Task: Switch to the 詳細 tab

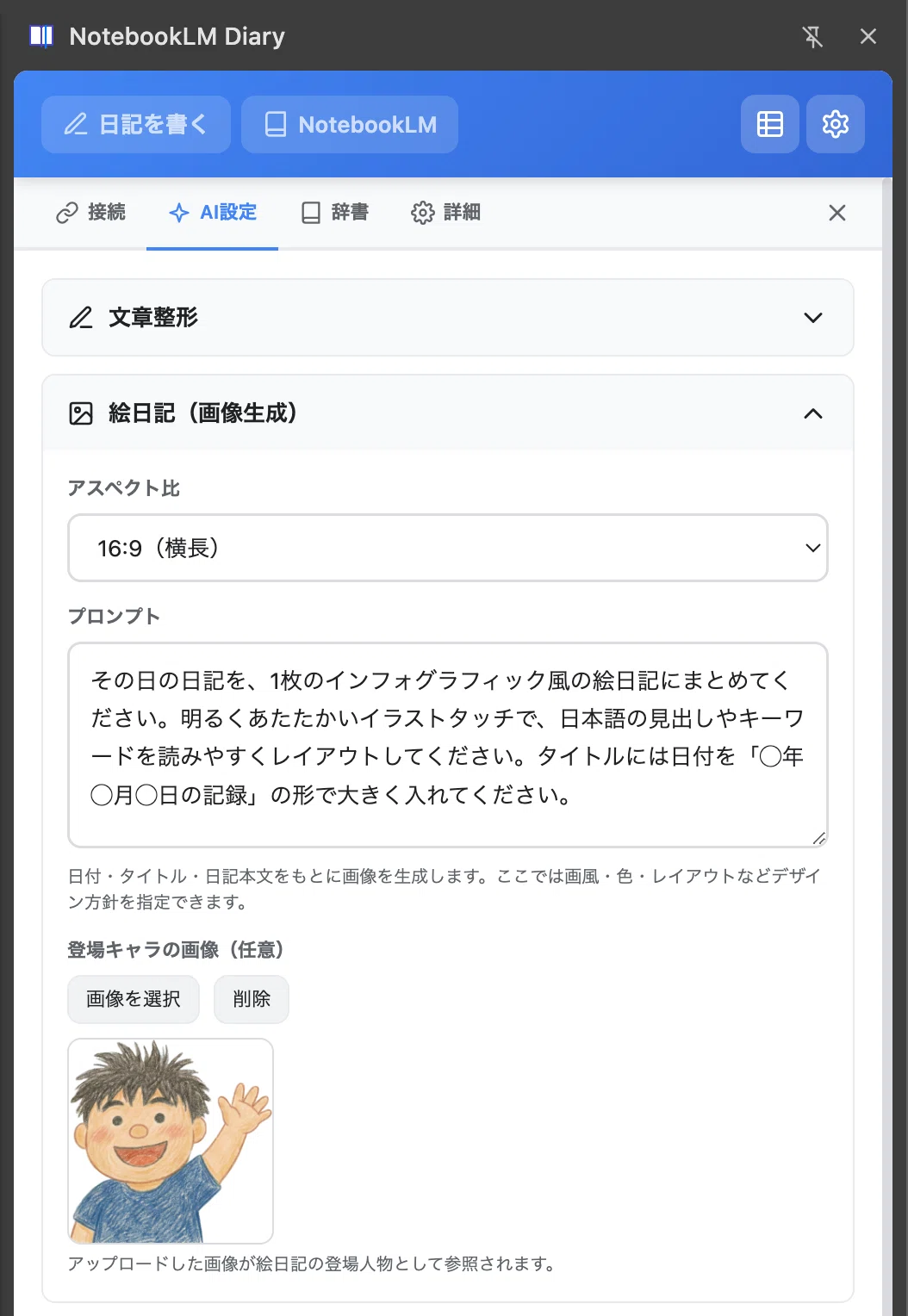Action: click(x=445, y=213)
